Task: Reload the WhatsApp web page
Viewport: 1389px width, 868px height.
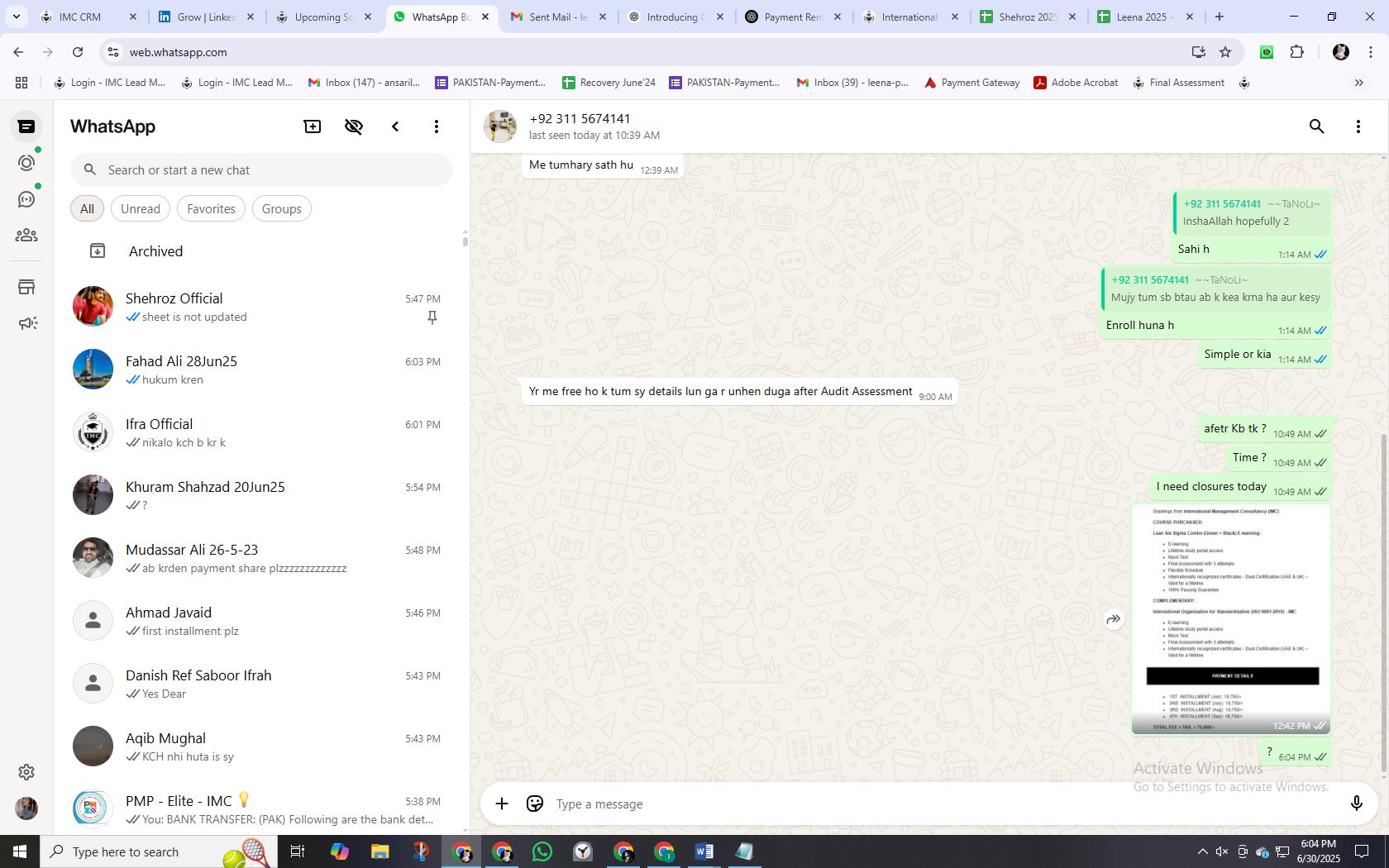Action: [x=78, y=52]
